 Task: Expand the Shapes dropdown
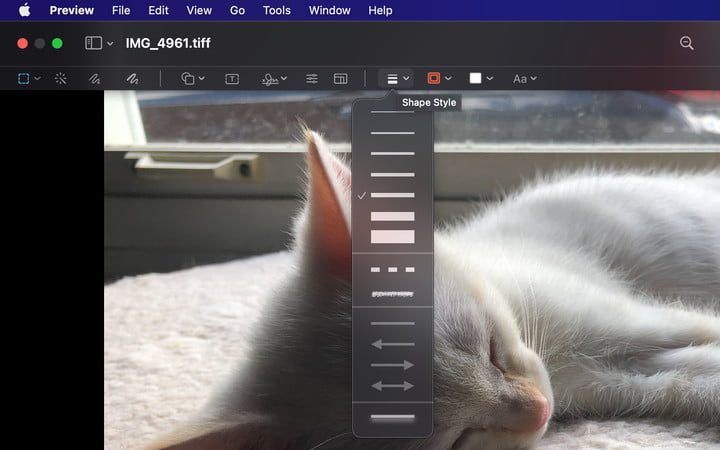click(x=193, y=78)
